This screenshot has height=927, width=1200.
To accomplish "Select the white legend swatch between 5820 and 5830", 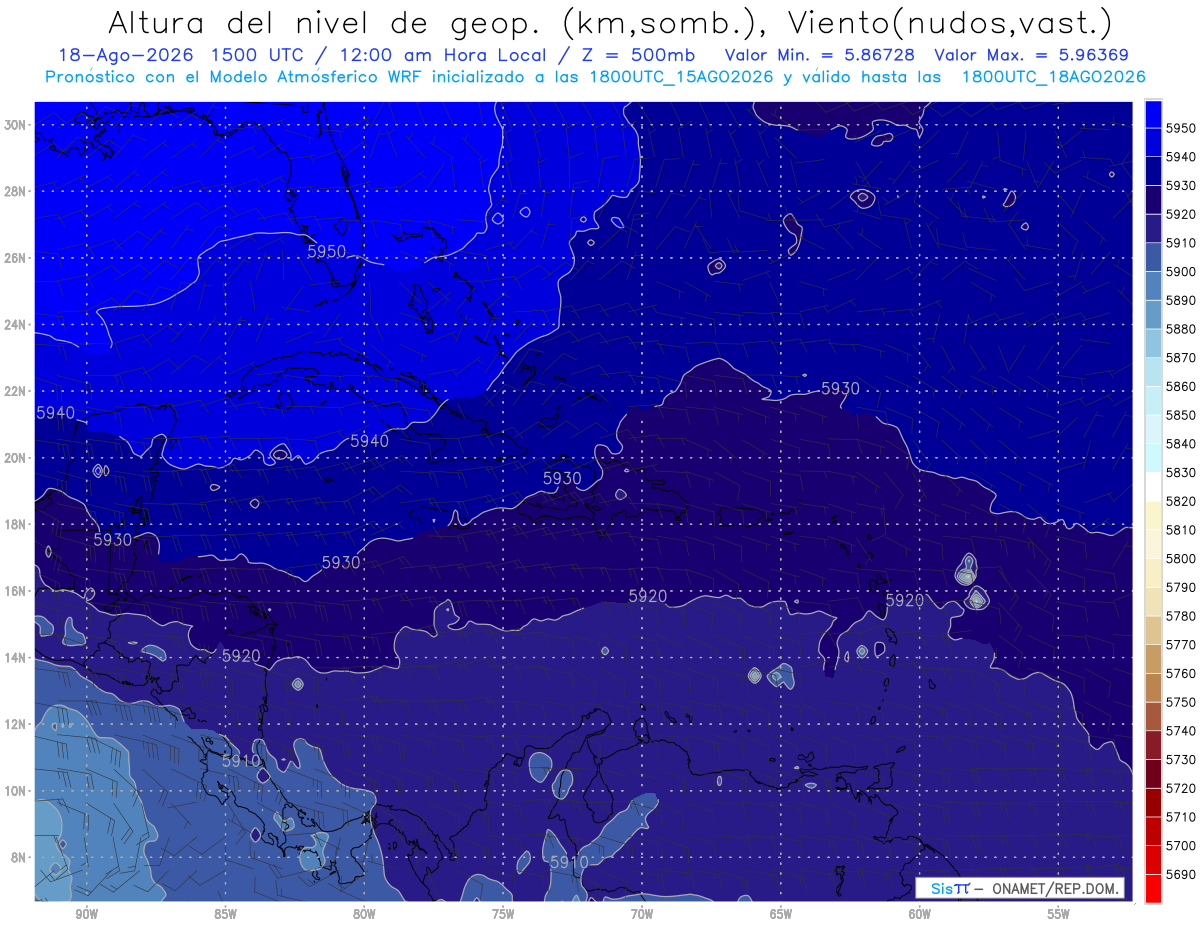I will click(1153, 487).
